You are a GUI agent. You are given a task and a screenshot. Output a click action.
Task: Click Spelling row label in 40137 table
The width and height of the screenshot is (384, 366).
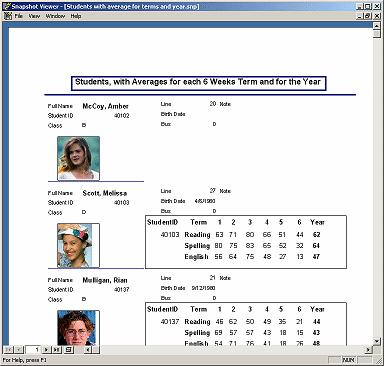(x=197, y=333)
